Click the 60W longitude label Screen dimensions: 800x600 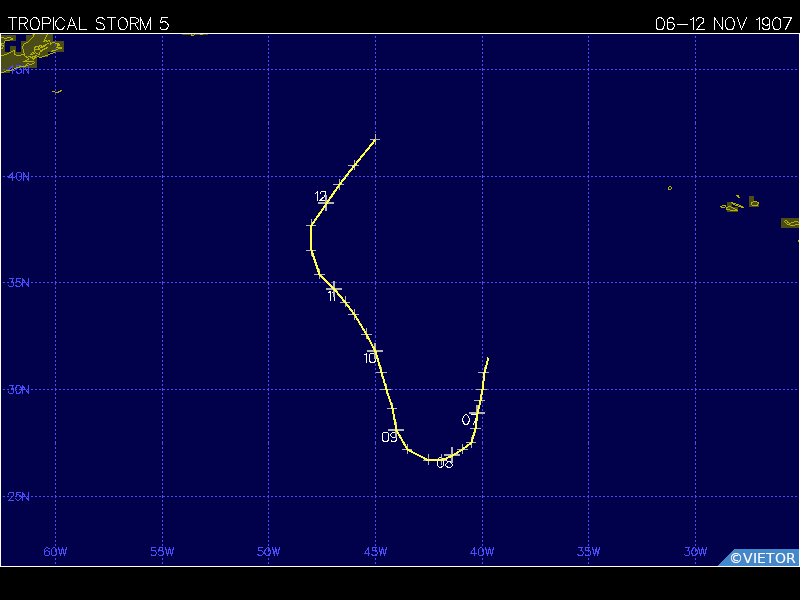click(x=55, y=552)
